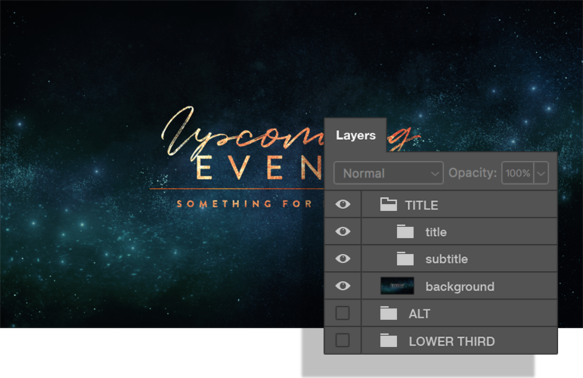Select the title layer group name
The height and width of the screenshot is (378, 583).
coord(436,232)
